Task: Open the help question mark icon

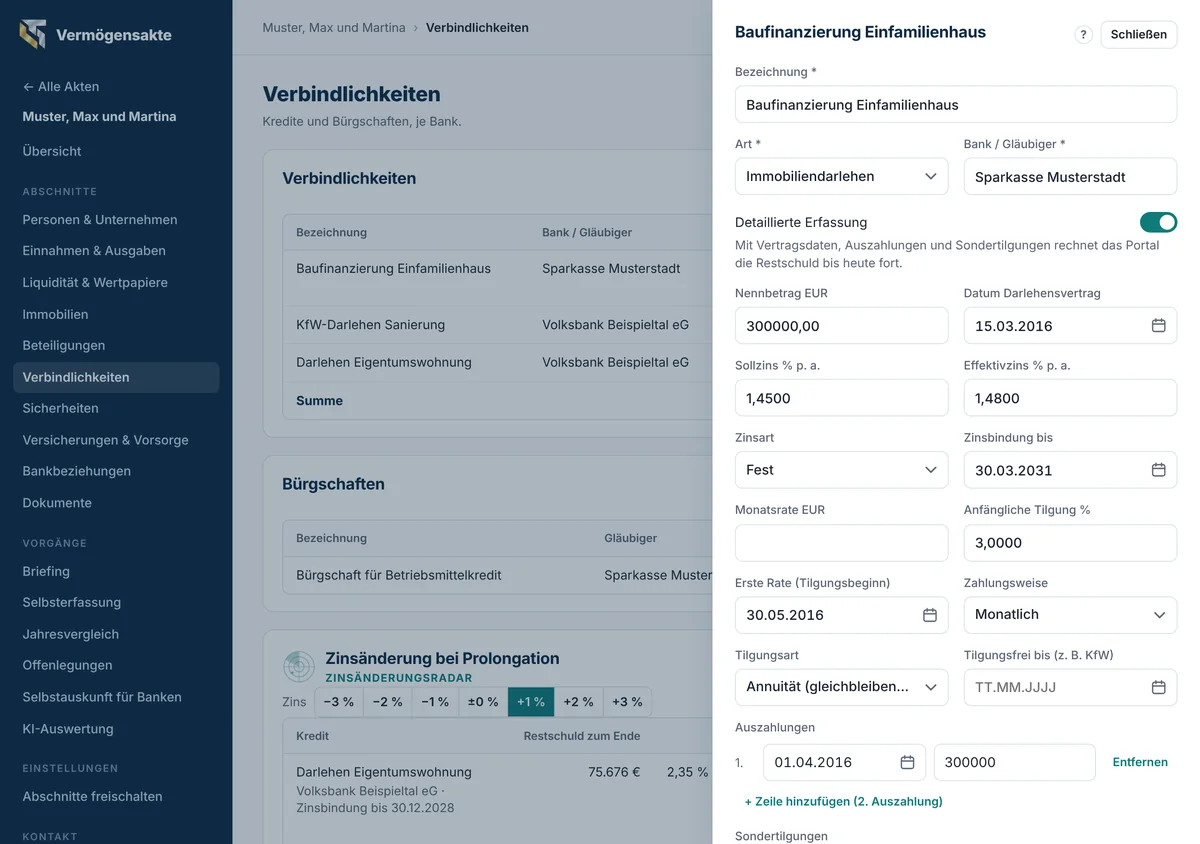Action: [1083, 34]
